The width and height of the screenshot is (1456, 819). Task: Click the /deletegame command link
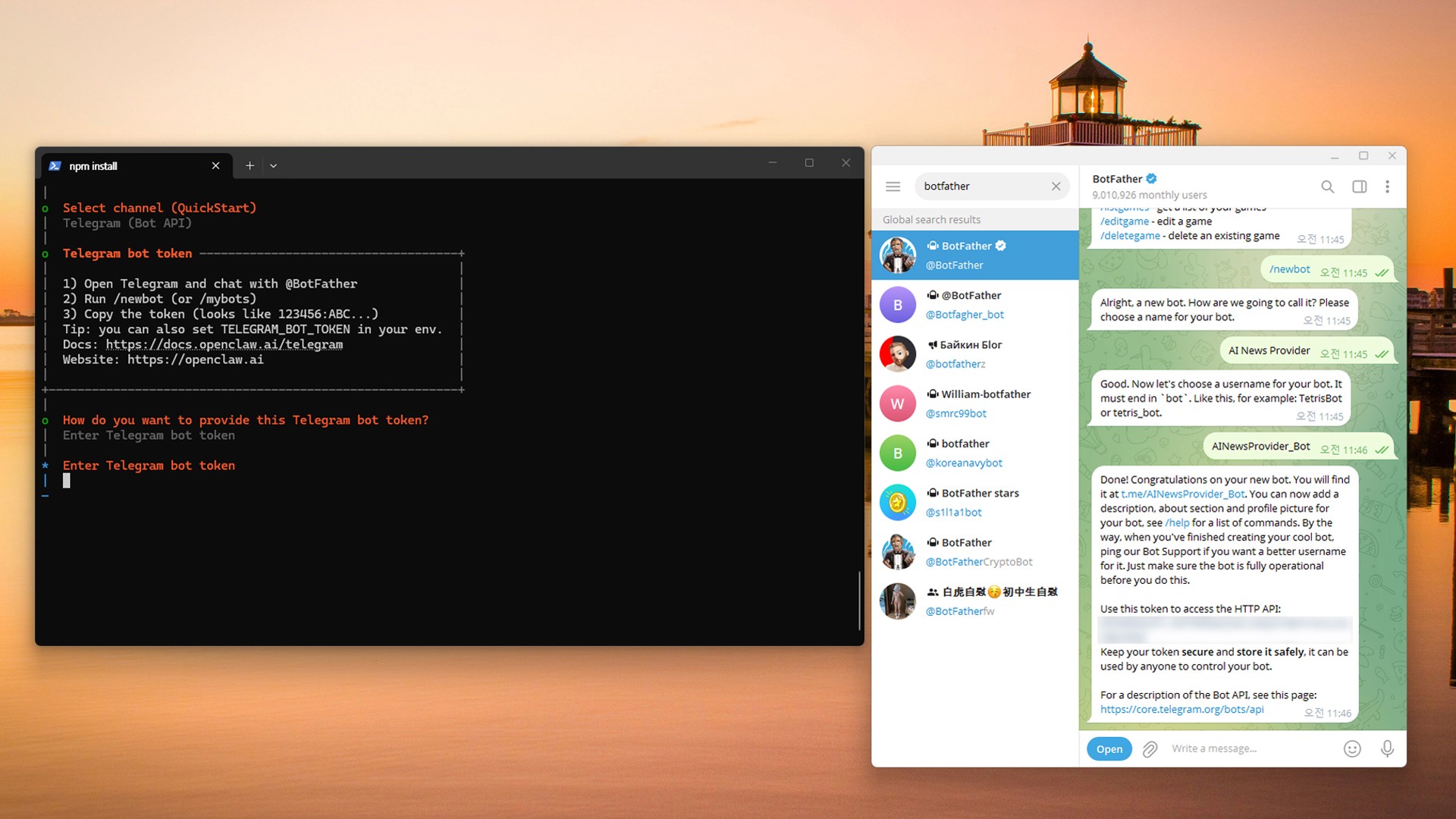(1130, 236)
